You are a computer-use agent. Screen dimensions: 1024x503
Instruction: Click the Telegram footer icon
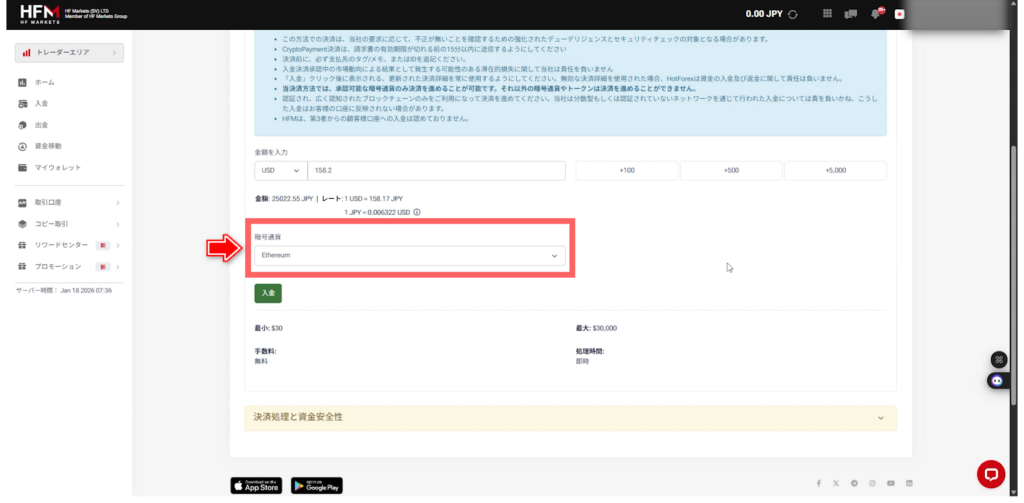854,484
